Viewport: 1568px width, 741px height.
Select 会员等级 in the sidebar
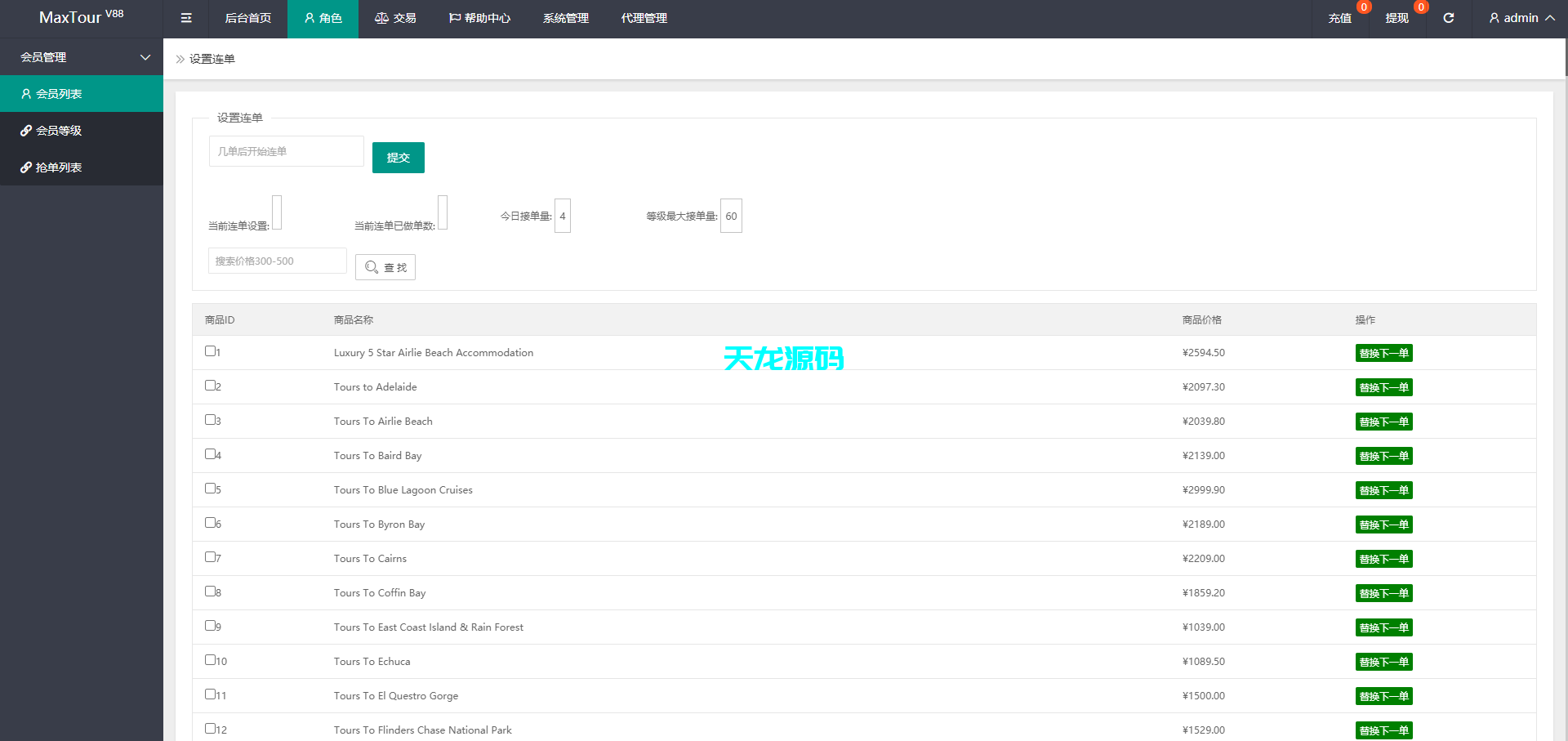59,131
